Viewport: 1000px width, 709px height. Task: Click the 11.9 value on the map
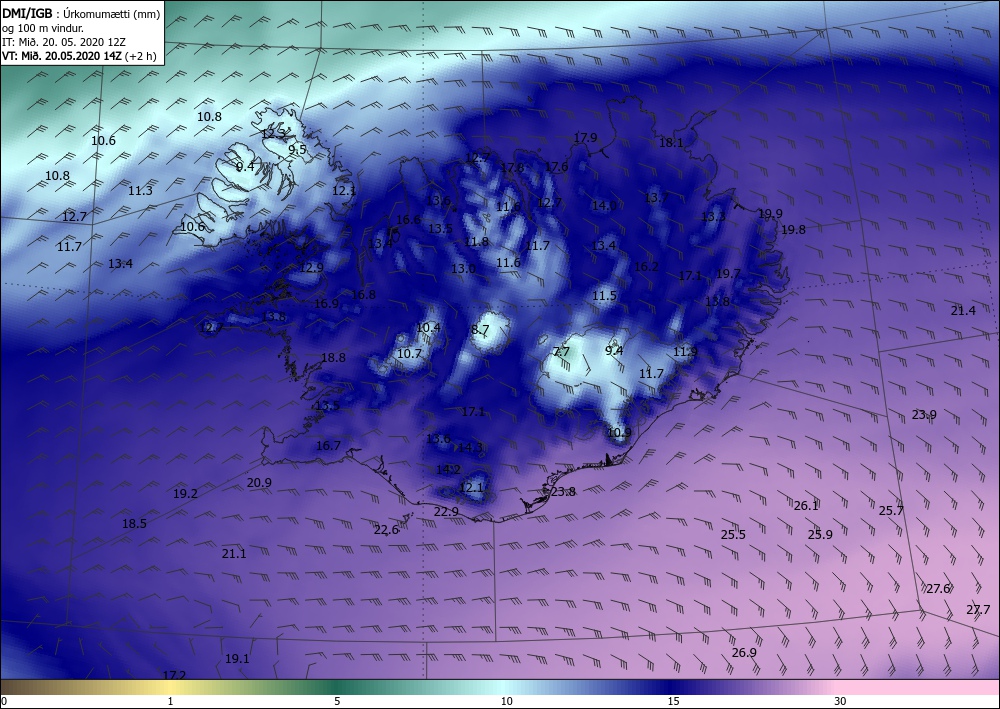pos(686,352)
